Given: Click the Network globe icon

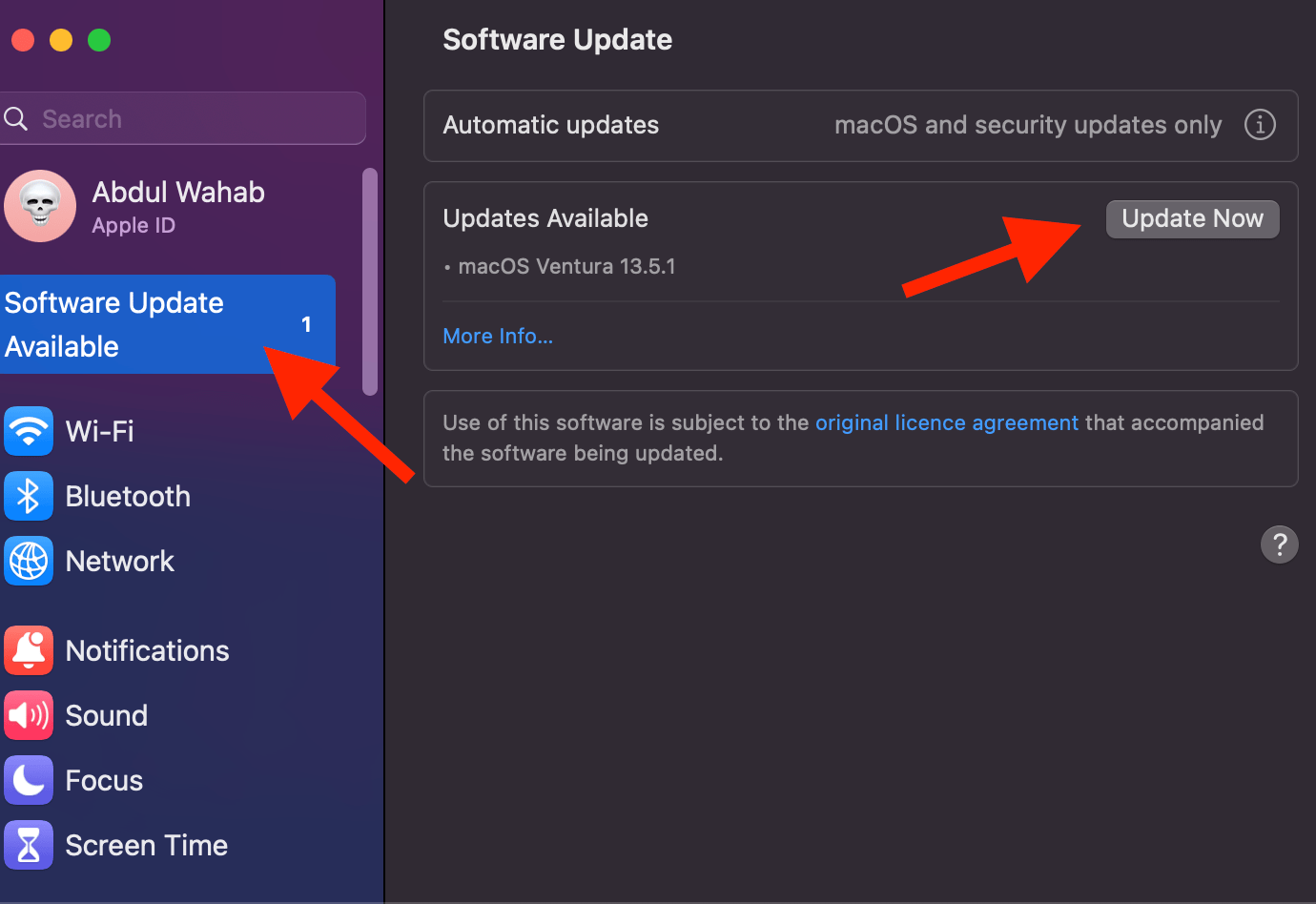Looking at the screenshot, I should coord(29,561).
